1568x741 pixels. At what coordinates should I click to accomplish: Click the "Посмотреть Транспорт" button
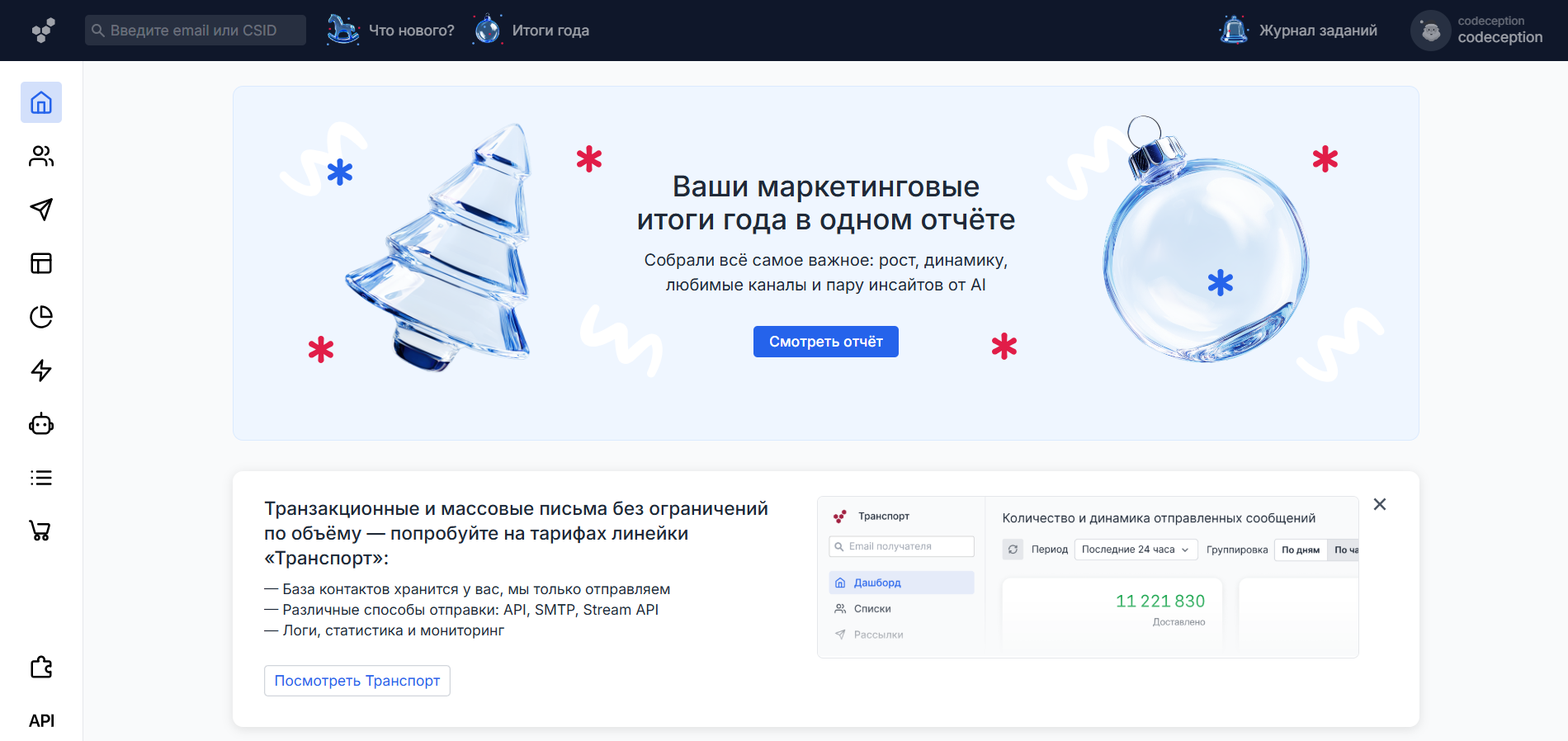pyautogui.click(x=357, y=681)
